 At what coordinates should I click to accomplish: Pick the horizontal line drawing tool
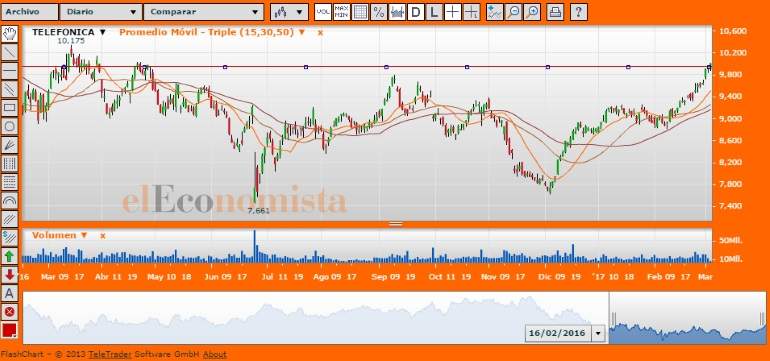tap(9, 71)
